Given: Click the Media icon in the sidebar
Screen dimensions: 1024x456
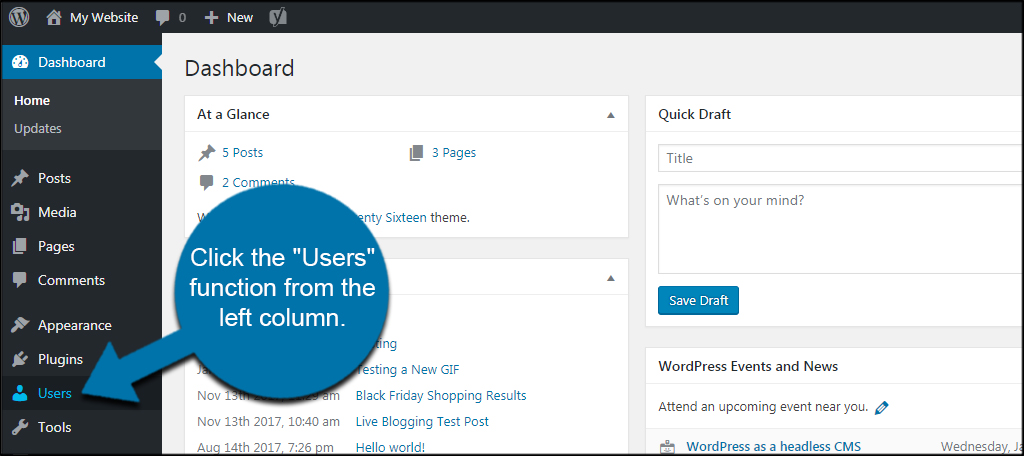Looking at the screenshot, I should (x=20, y=212).
